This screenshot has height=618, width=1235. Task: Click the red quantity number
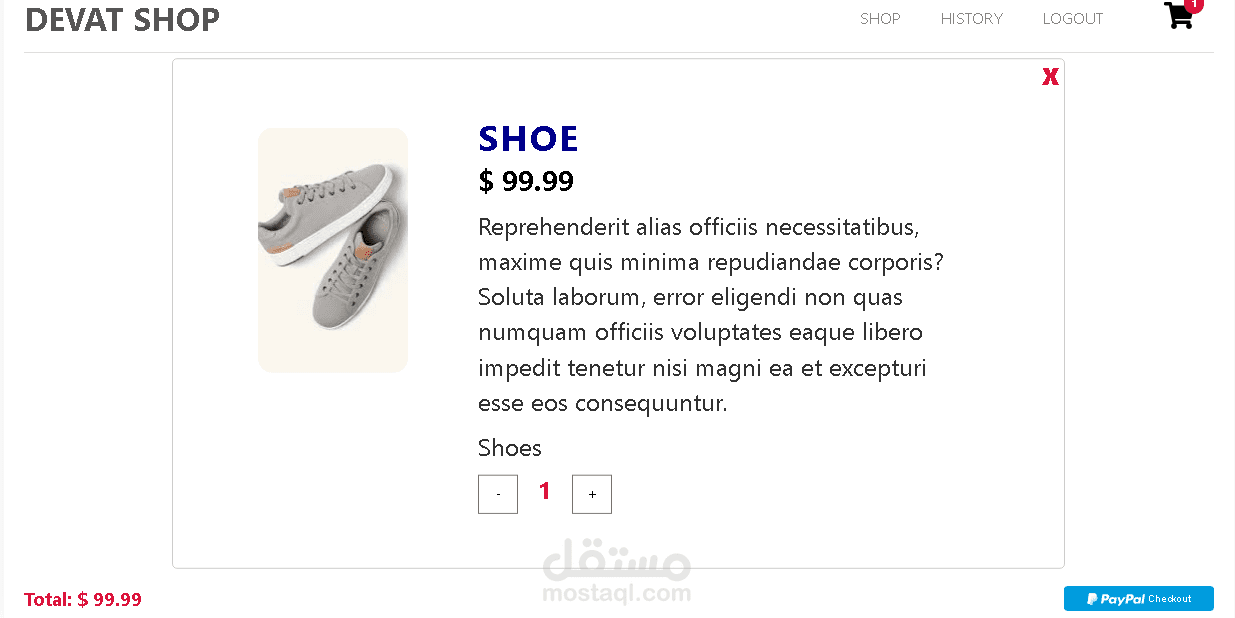(545, 491)
